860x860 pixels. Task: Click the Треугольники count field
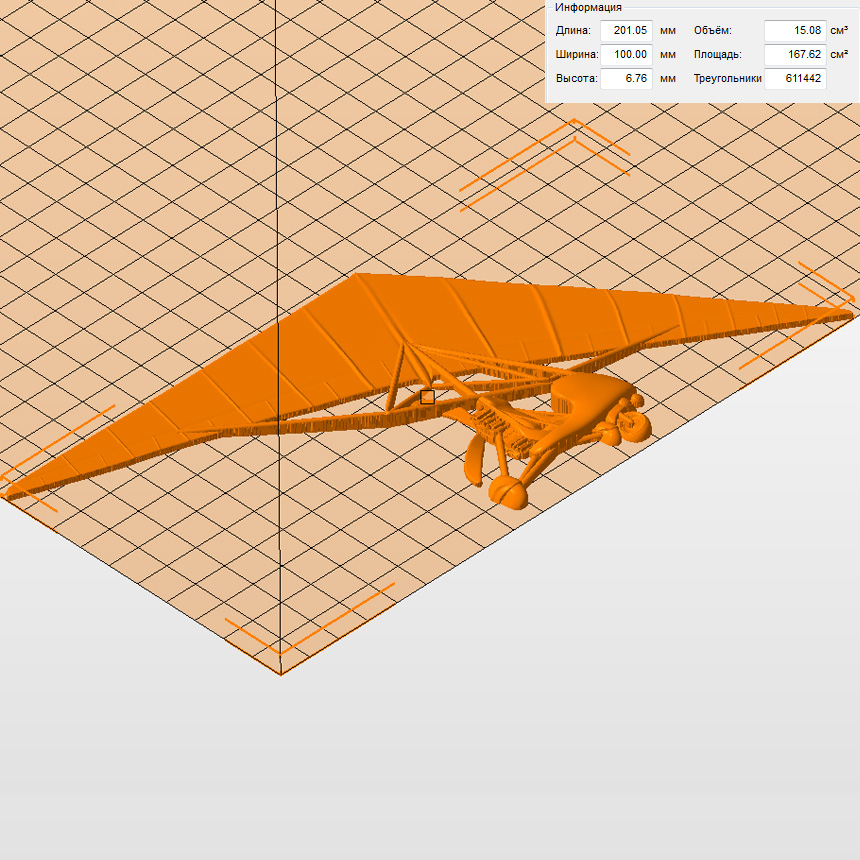[795, 78]
